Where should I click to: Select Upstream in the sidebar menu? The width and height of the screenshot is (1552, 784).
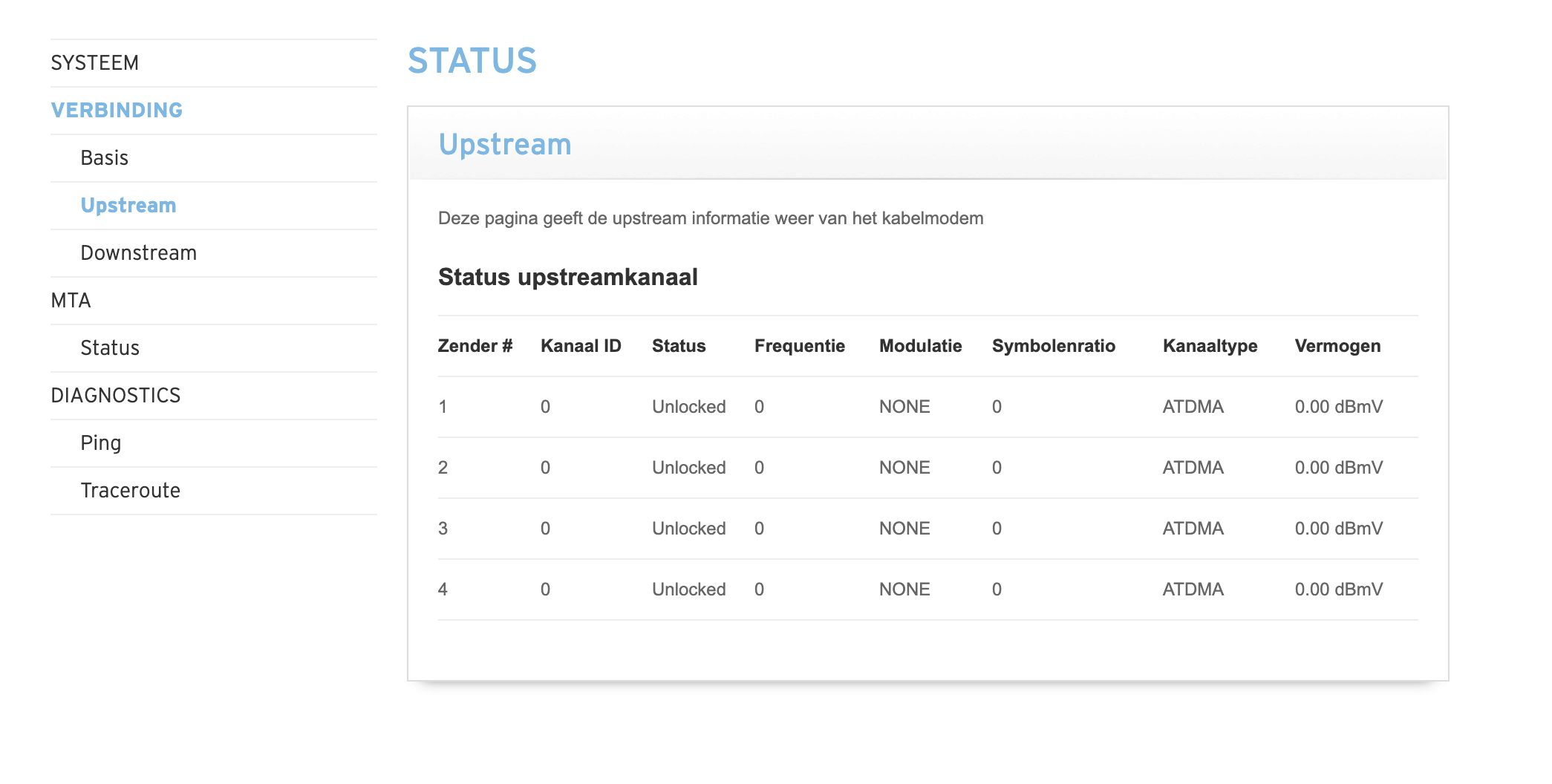click(128, 206)
